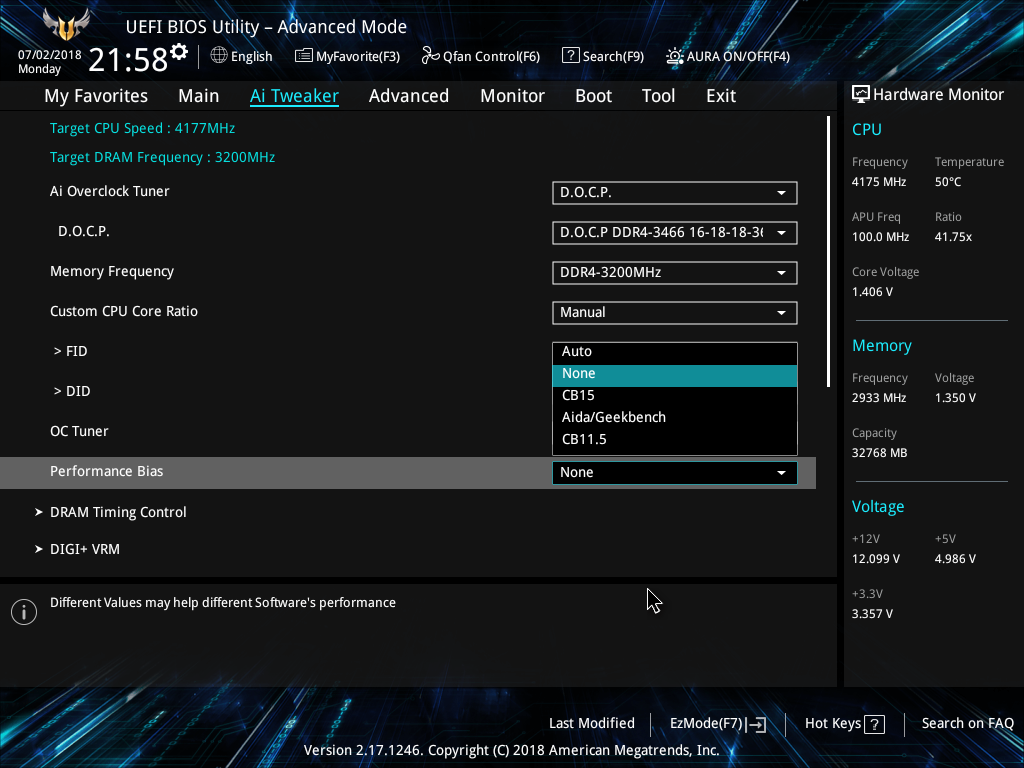Click the Custom CPU Core Ratio label
The image size is (1024, 768).
(x=123, y=312)
